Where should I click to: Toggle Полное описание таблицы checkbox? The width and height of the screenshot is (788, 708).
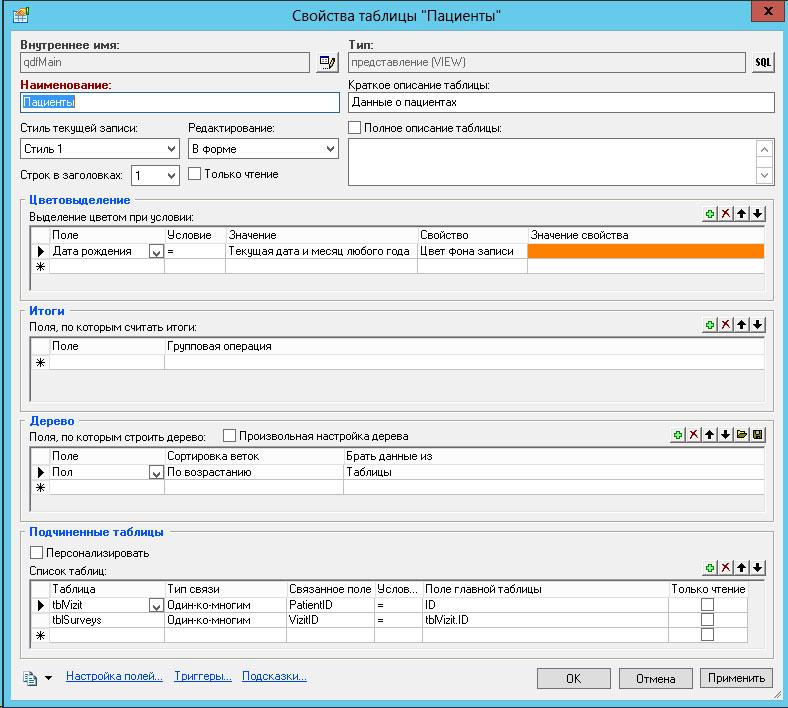point(355,127)
